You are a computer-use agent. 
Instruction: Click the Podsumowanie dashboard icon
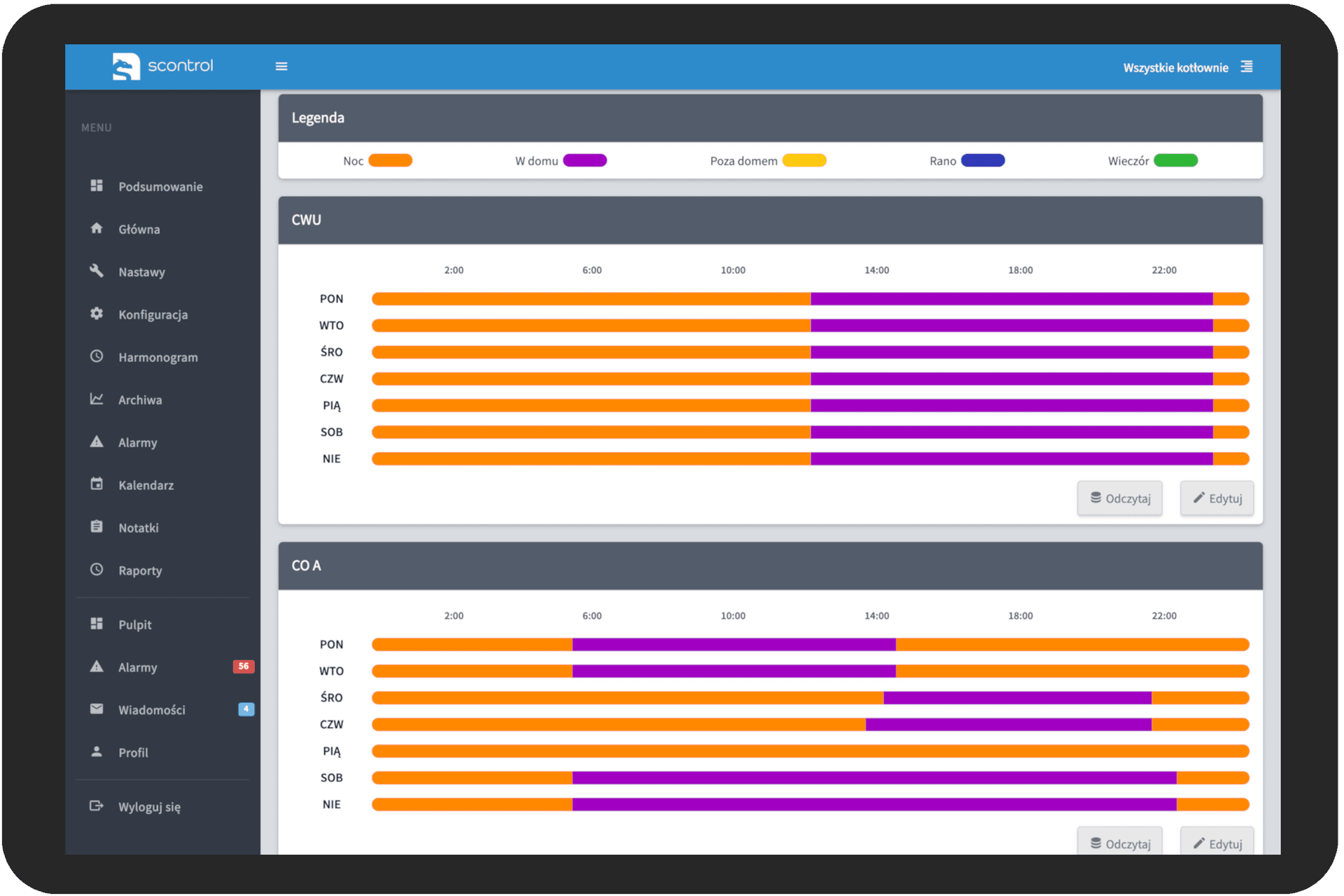pos(97,185)
